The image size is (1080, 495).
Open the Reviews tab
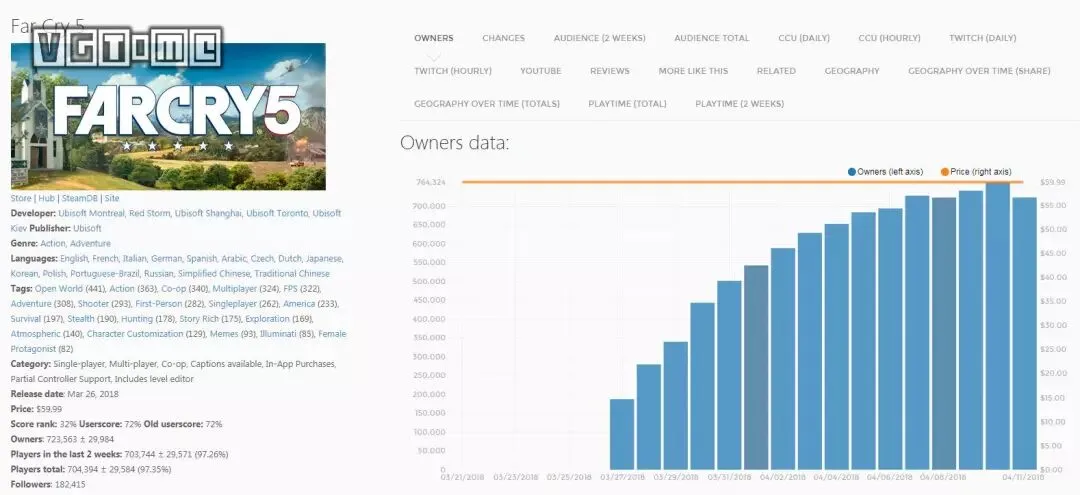click(610, 71)
